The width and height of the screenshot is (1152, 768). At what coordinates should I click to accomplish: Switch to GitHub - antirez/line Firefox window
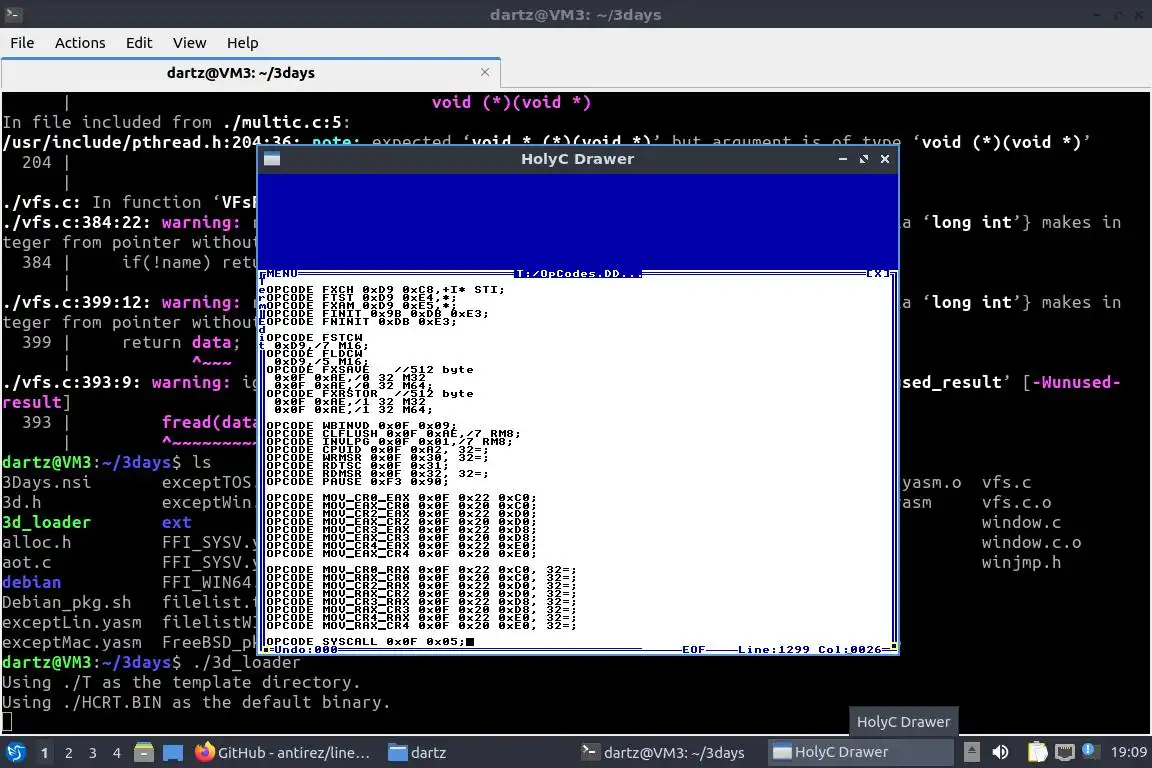pos(282,753)
